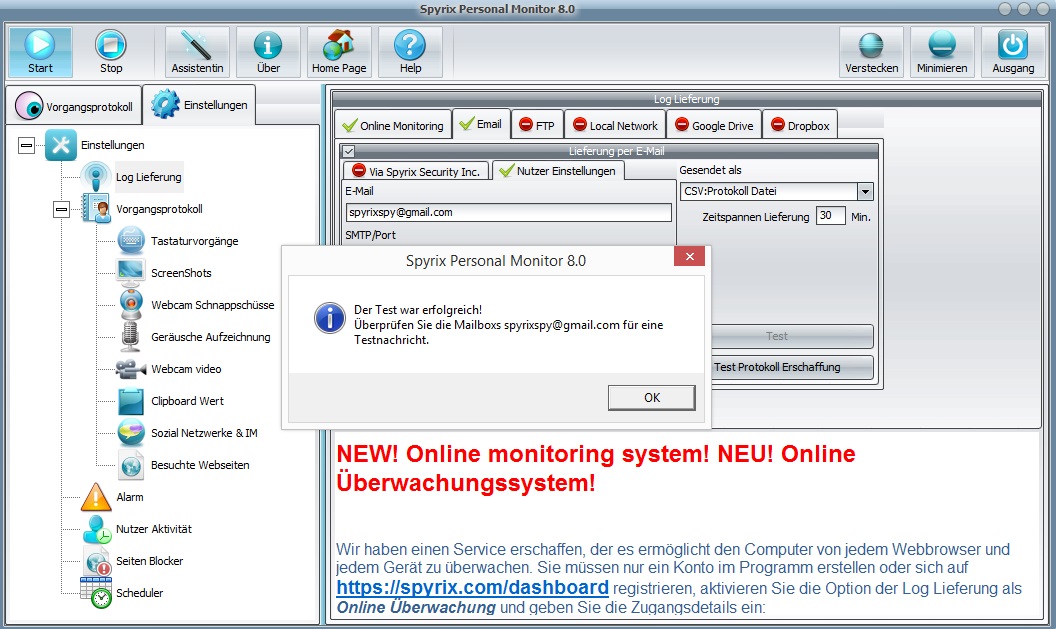Exit the program via Ausgang
Screen dimensions: 1056x629
tap(1013, 52)
